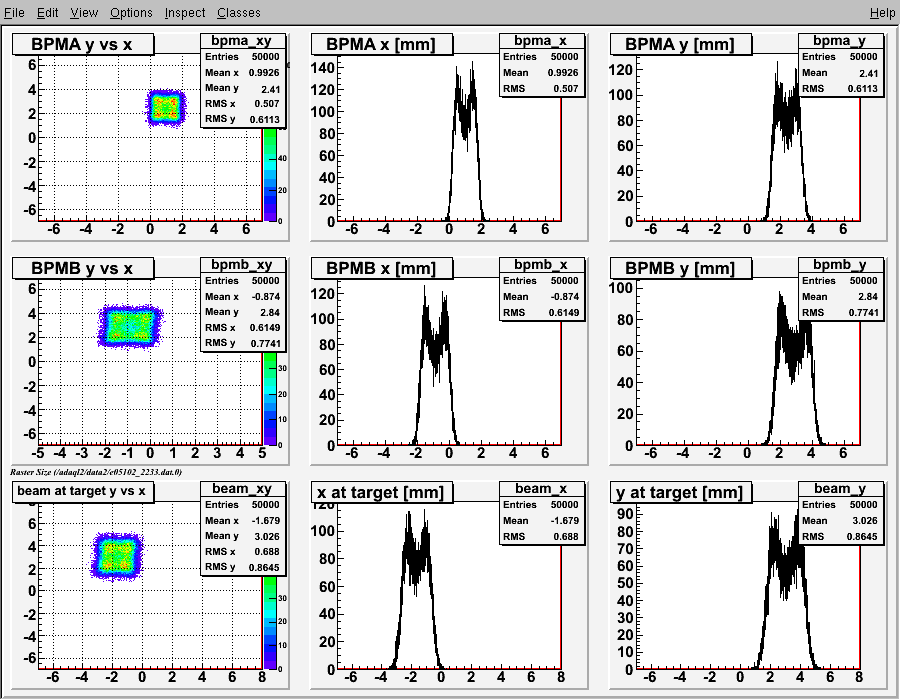Click 'RMS 0.8645' in beam_y stats
The image size is (900, 700).
tap(840, 536)
